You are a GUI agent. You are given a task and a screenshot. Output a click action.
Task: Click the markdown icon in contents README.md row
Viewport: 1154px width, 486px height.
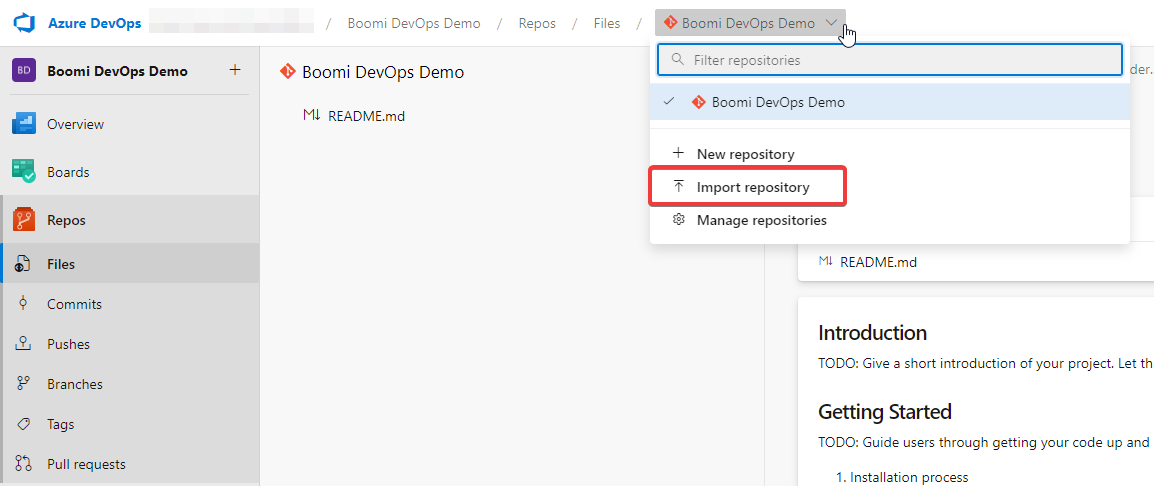826,261
